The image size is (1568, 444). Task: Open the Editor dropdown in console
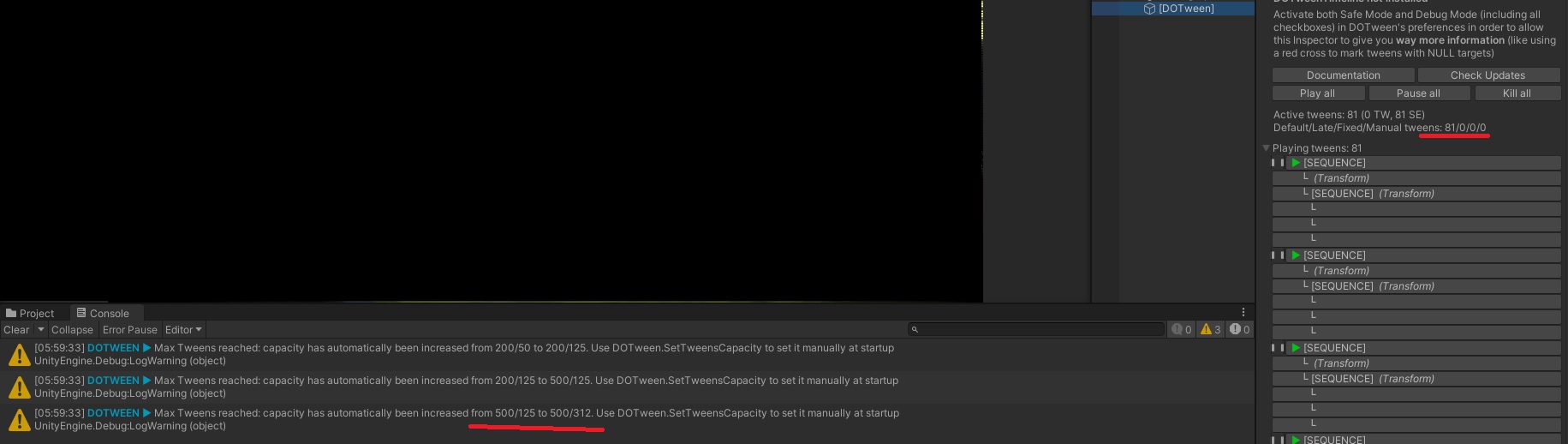[183, 330]
